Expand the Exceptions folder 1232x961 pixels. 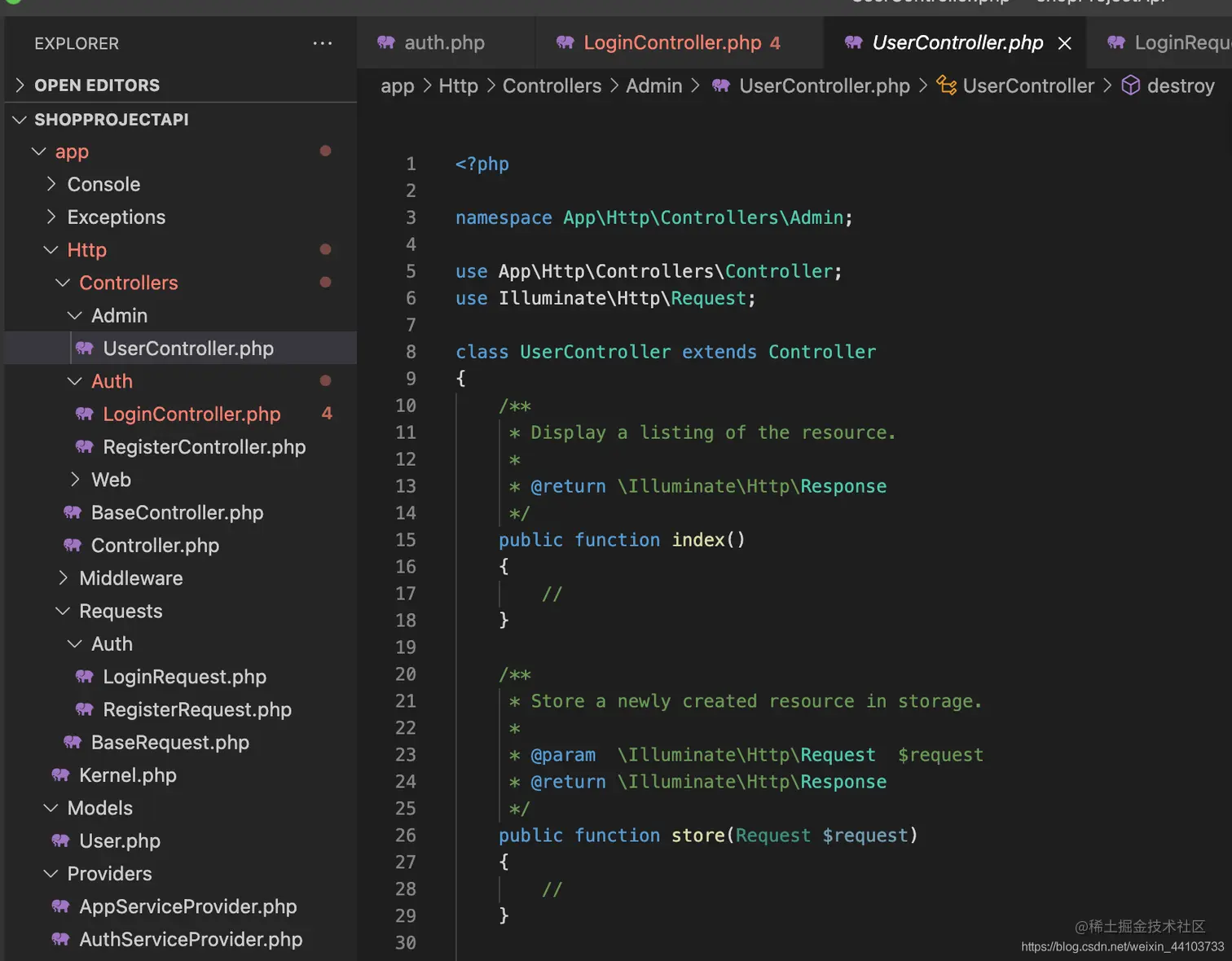(51, 217)
